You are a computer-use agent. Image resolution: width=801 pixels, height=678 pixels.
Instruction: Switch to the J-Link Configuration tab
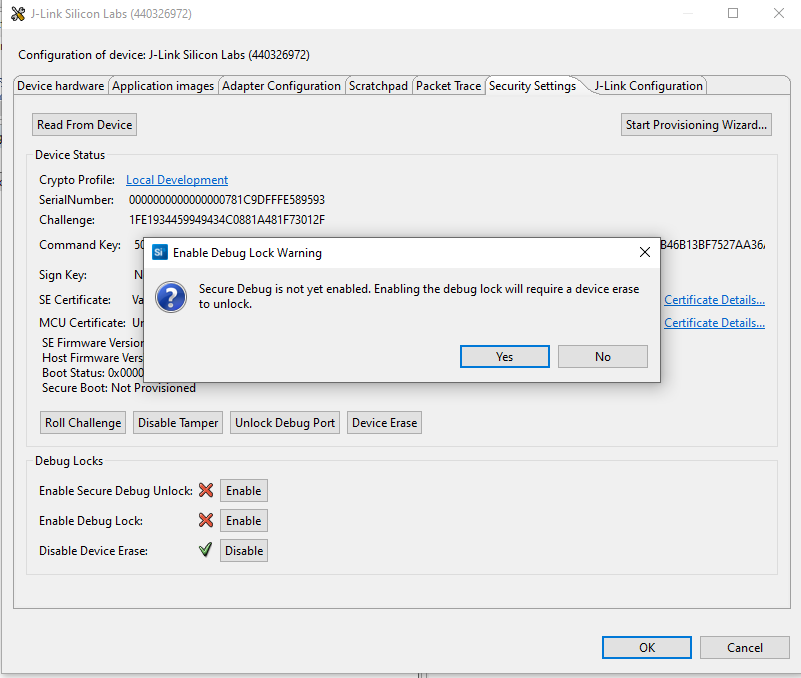[647, 85]
